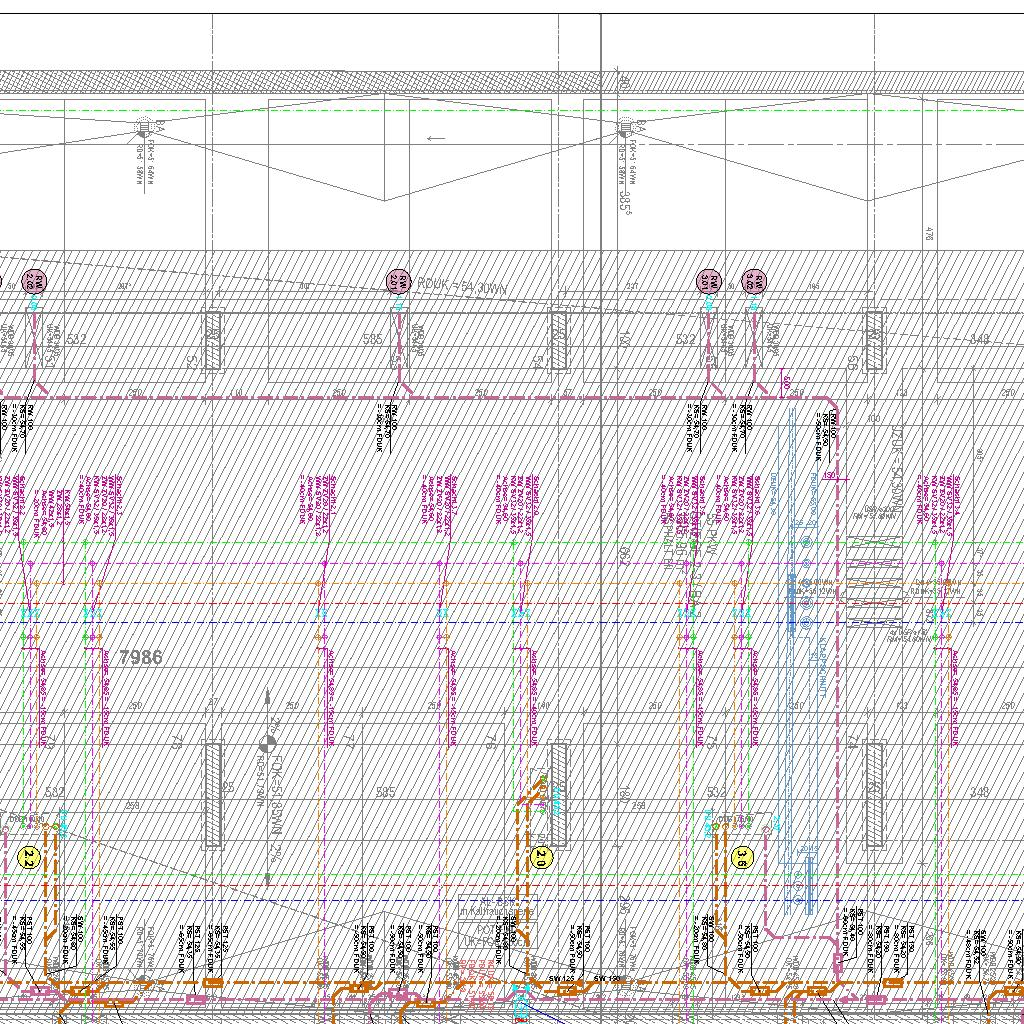Viewport: 1024px width, 1024px height.
Task: Click the FDUK = 54,30WN annotation
Action: tap(462, 285)
